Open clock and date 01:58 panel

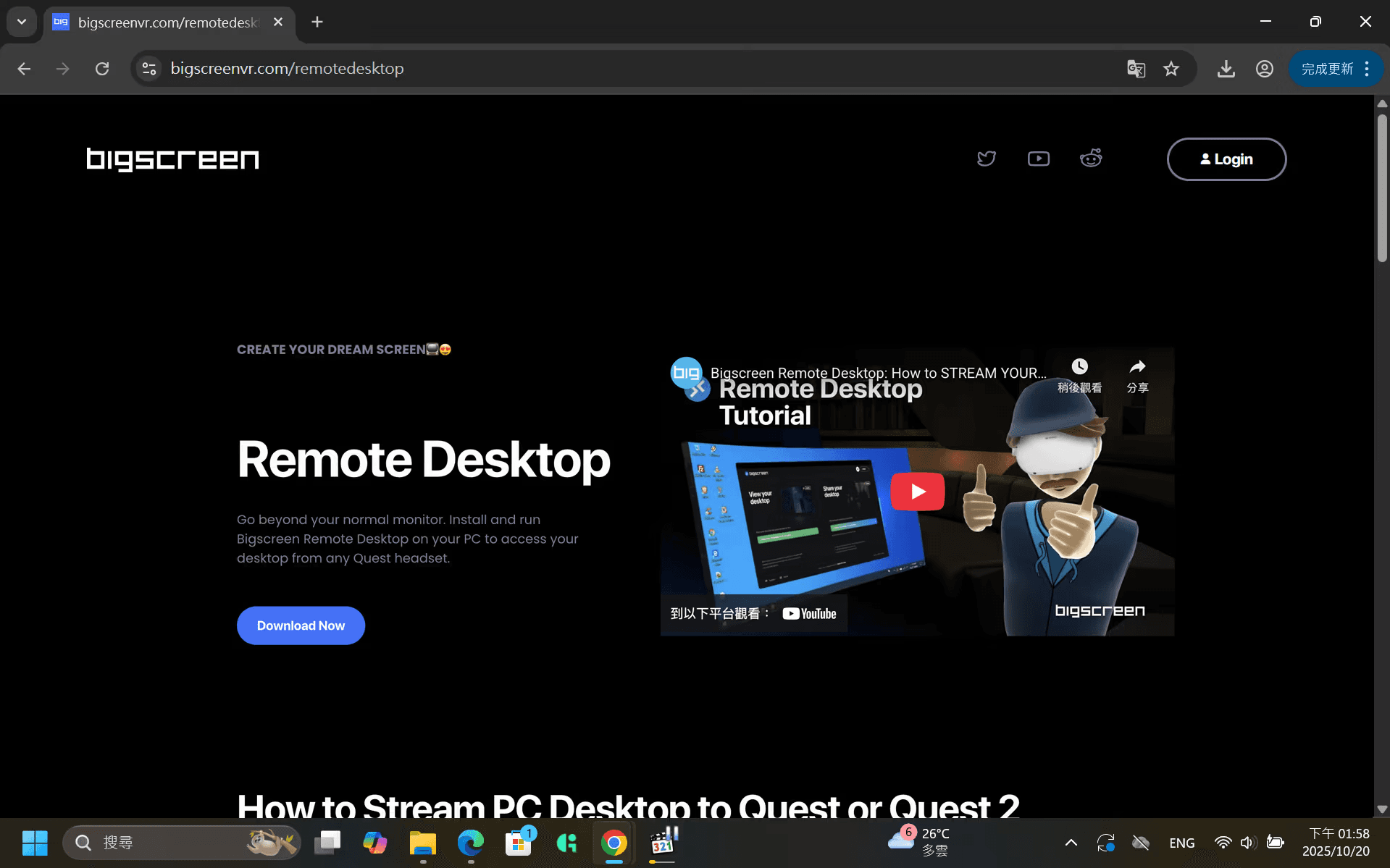(x=1337, y=843)
